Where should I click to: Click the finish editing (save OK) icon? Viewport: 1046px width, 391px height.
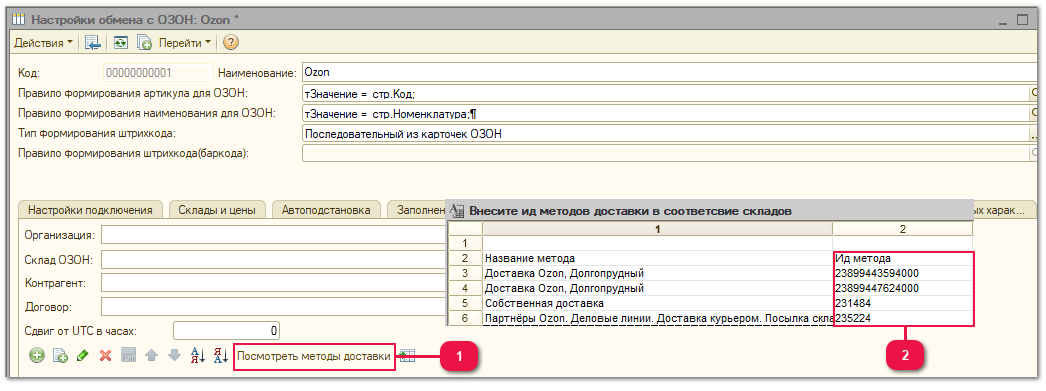[128, 356]
